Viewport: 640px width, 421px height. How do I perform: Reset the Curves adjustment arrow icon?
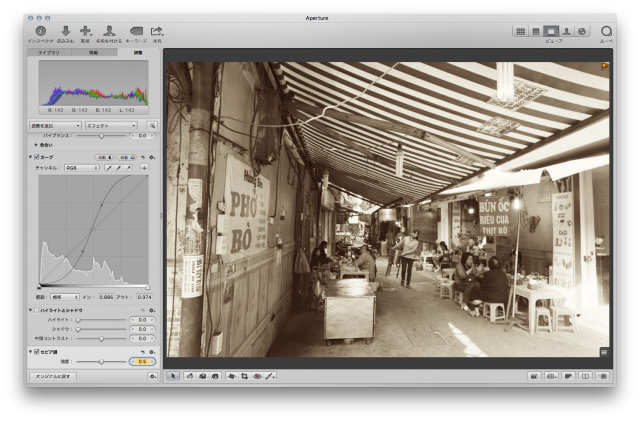click(x=143, y=157)
